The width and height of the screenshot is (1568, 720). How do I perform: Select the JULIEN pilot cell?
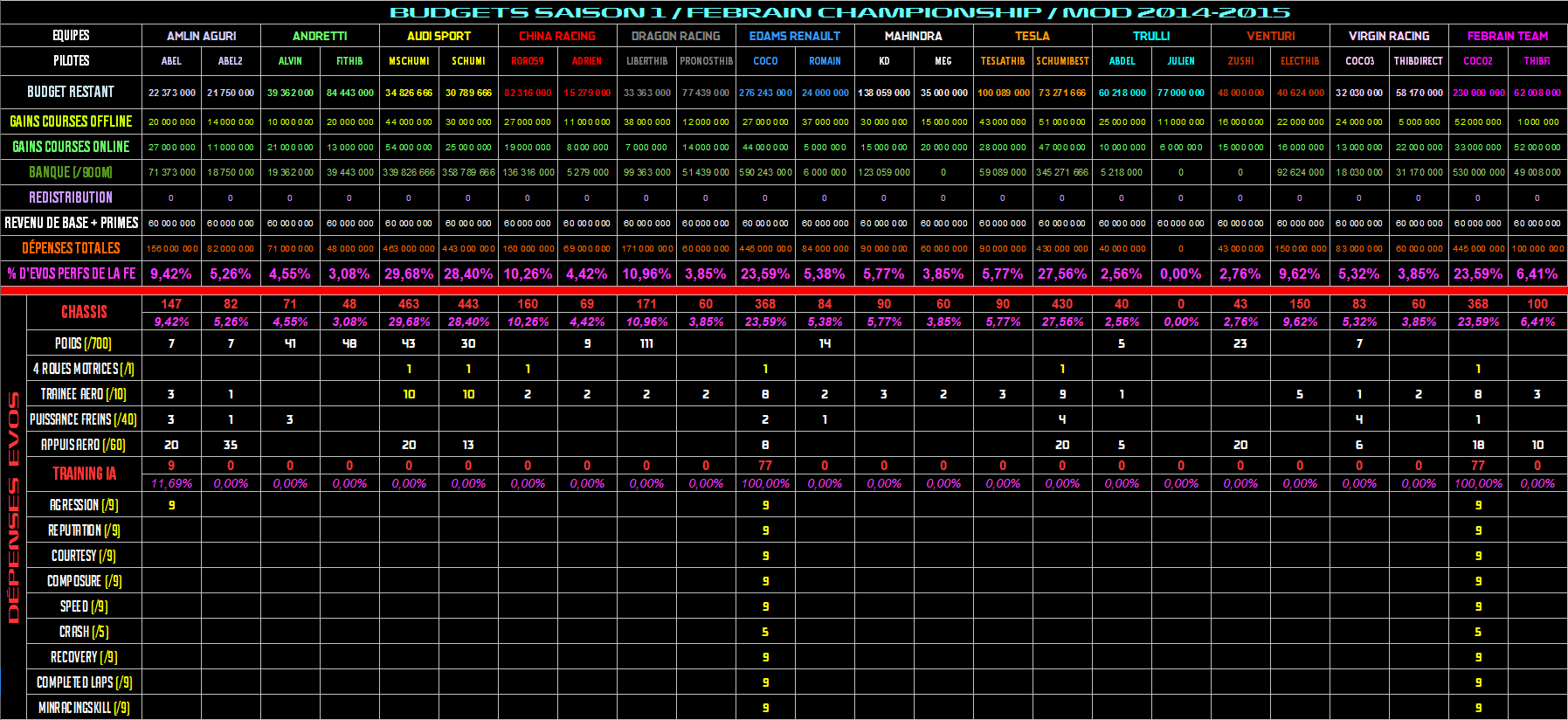click(x=1181, y=61)
